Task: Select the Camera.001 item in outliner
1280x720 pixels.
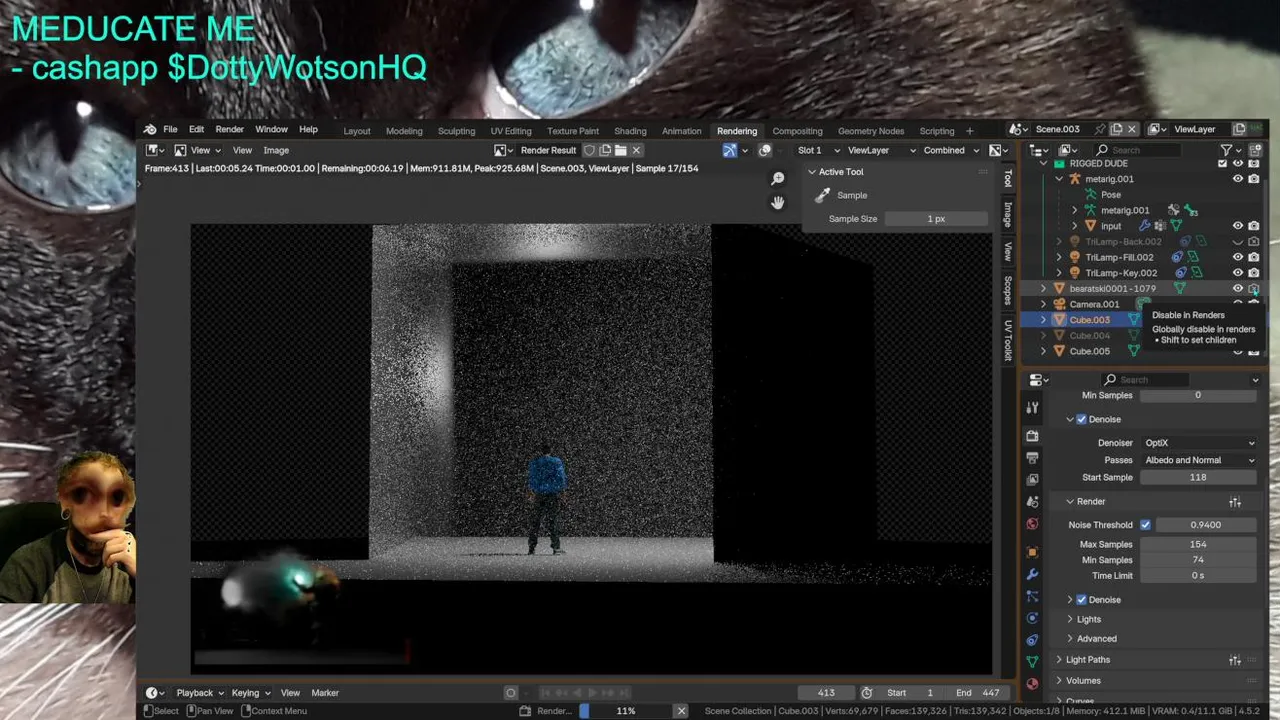Action: (1094, 304)
